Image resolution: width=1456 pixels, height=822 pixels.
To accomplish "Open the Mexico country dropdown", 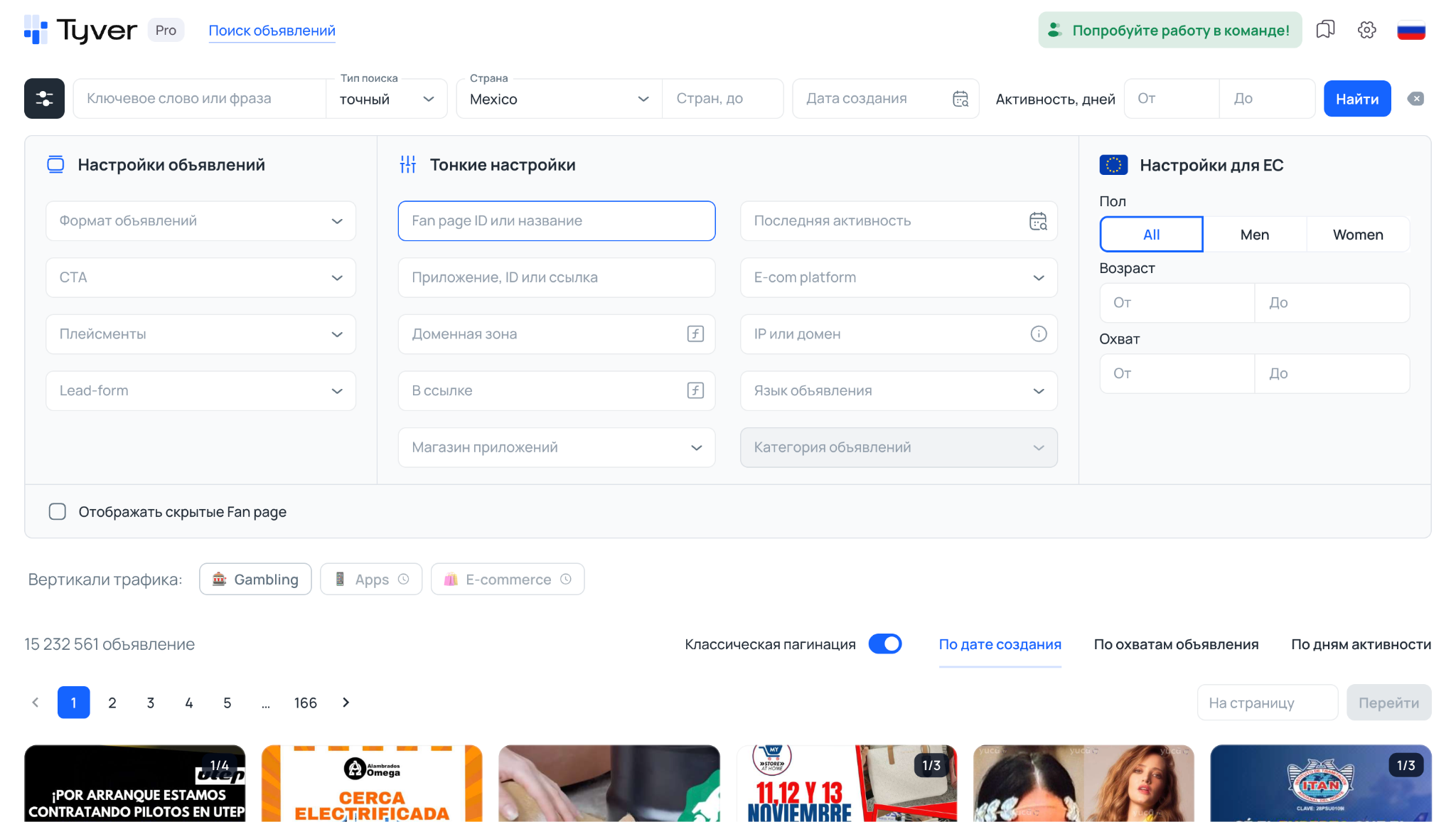I will coord(558,98).
